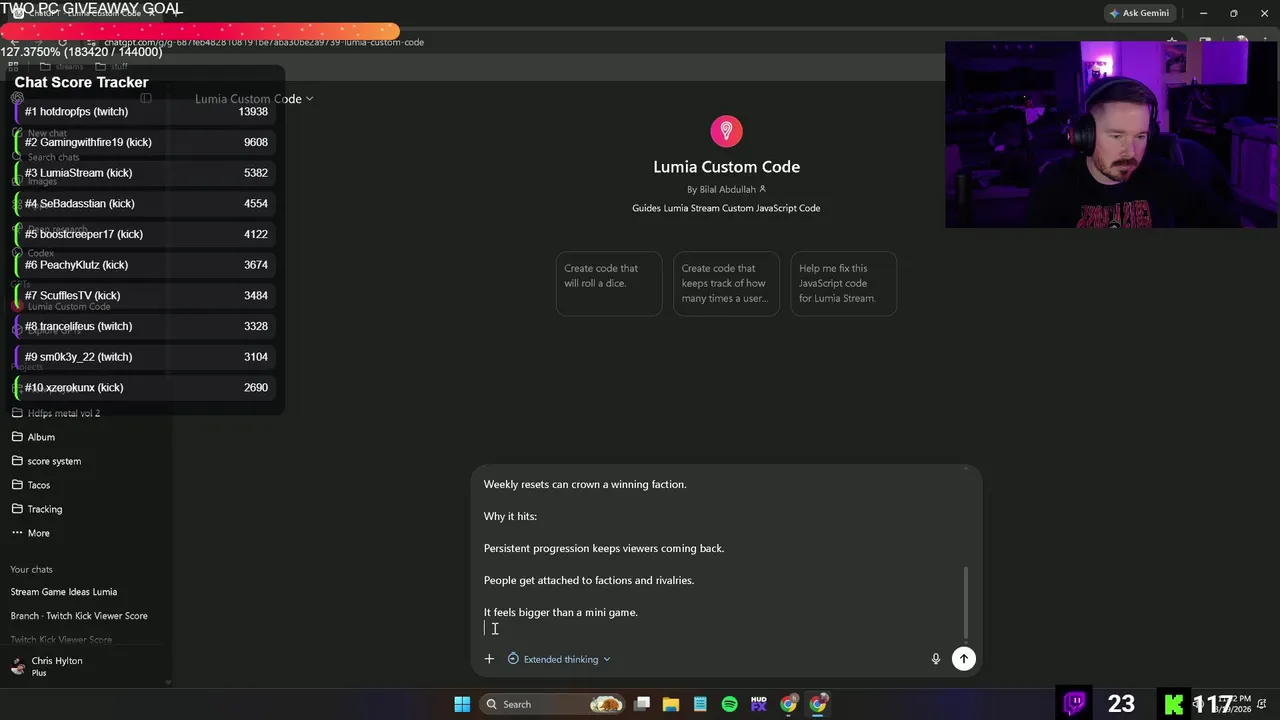Open the score system folder icon
Image resolution: width=1280 pixels, height=720 pixels.
click(x=17, y=461)
